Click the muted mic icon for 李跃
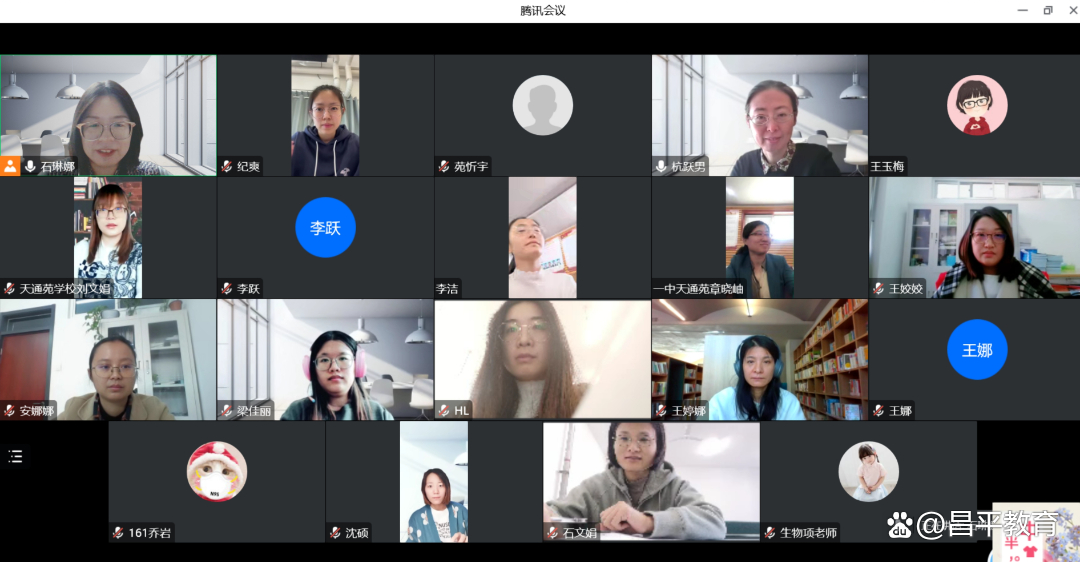This screenshot has height=562, width=1080. click(227, 289)
